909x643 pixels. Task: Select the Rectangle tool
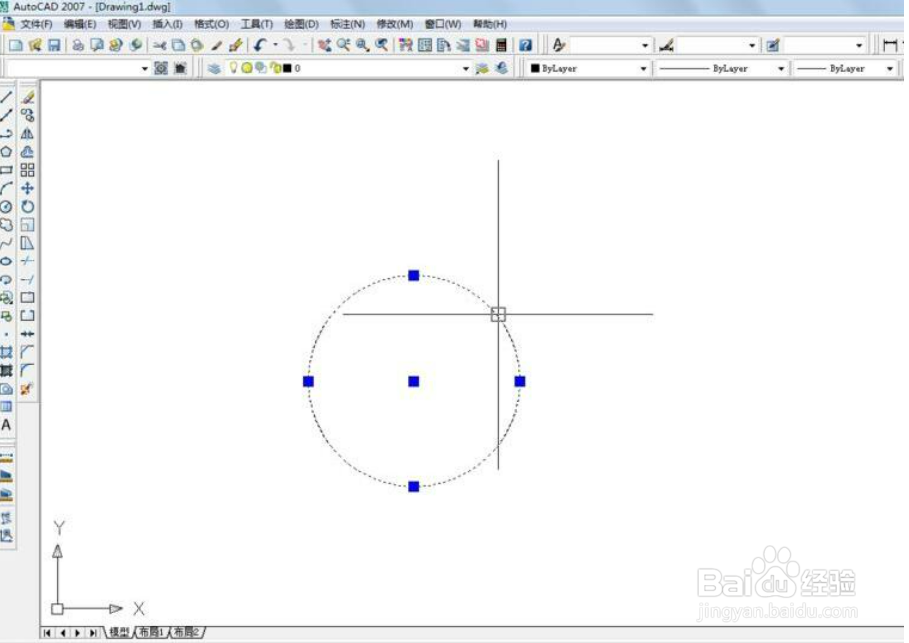point(8,170)
